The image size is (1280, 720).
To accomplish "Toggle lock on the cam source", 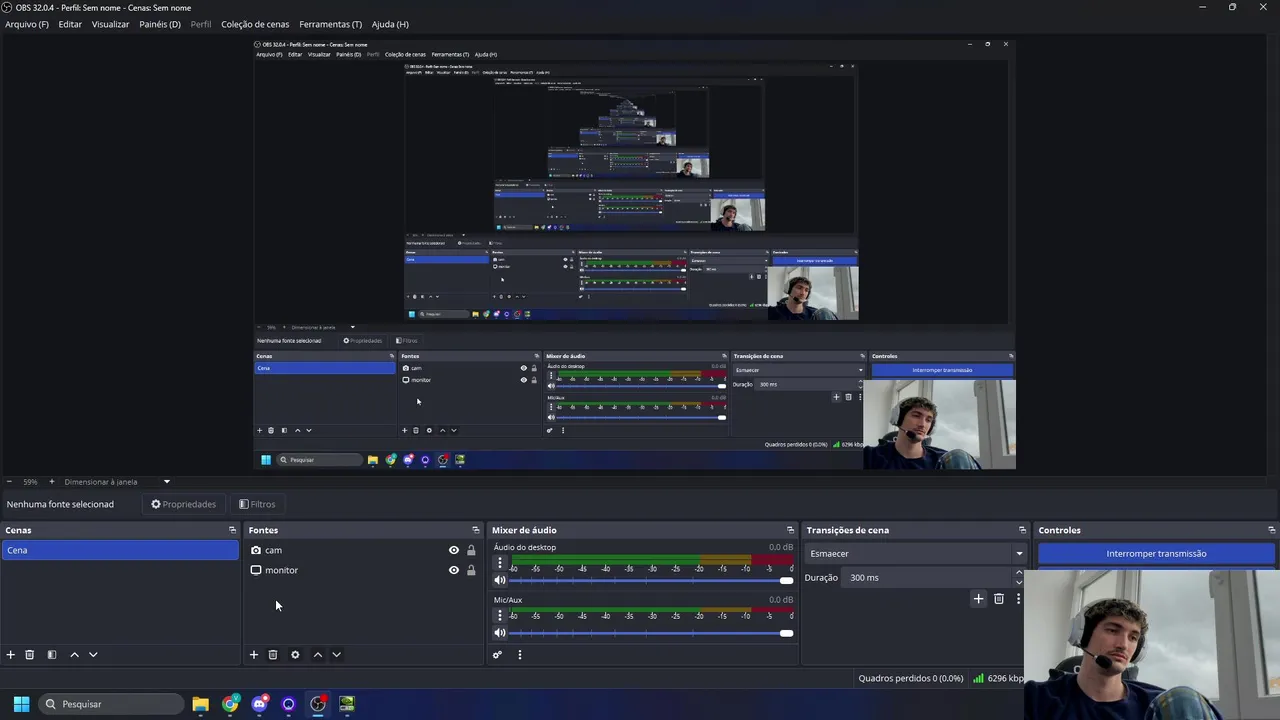I will [x=471, y=550].
